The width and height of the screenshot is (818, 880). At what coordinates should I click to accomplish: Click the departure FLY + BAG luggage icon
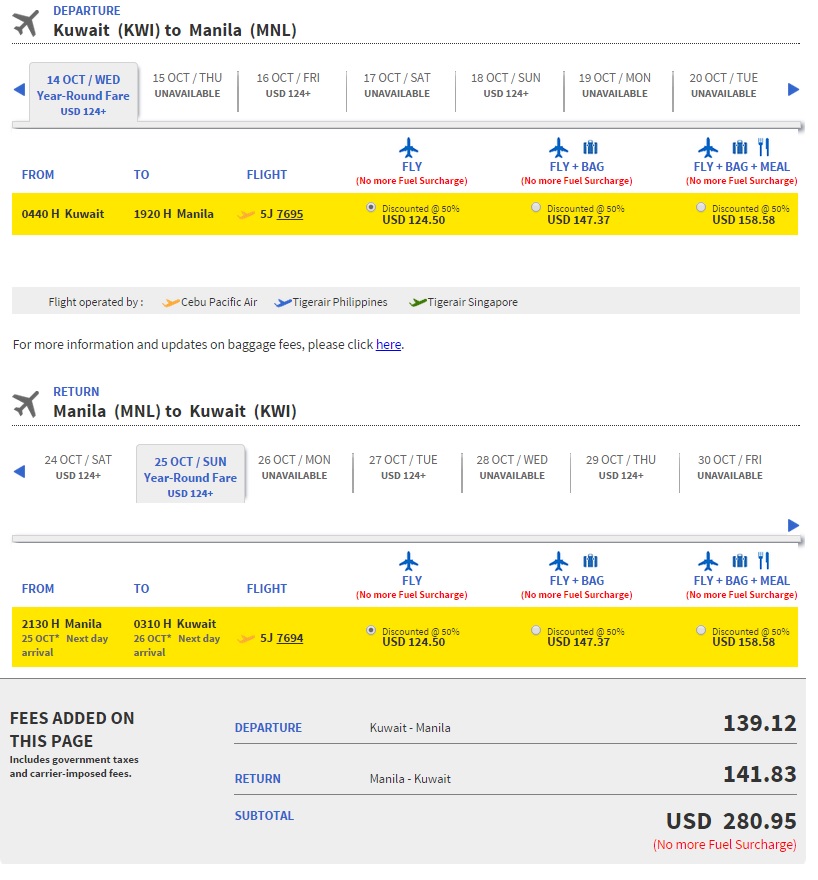[x=590, y=148]
